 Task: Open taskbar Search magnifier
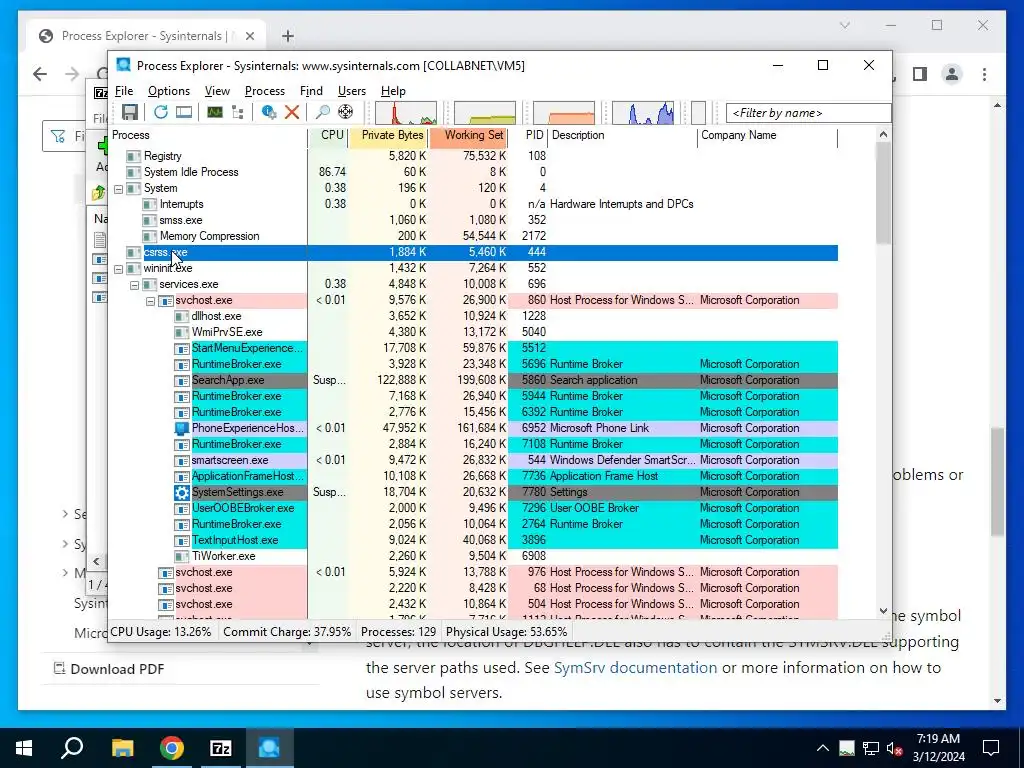pyautogui.click(x=72, y=748)
